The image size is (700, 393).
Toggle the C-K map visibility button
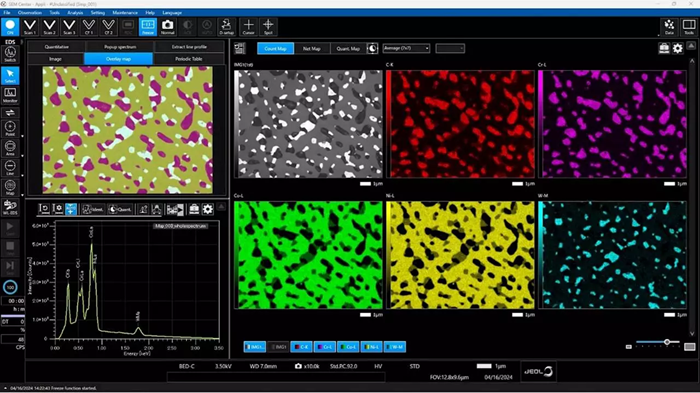click(301, 347)
